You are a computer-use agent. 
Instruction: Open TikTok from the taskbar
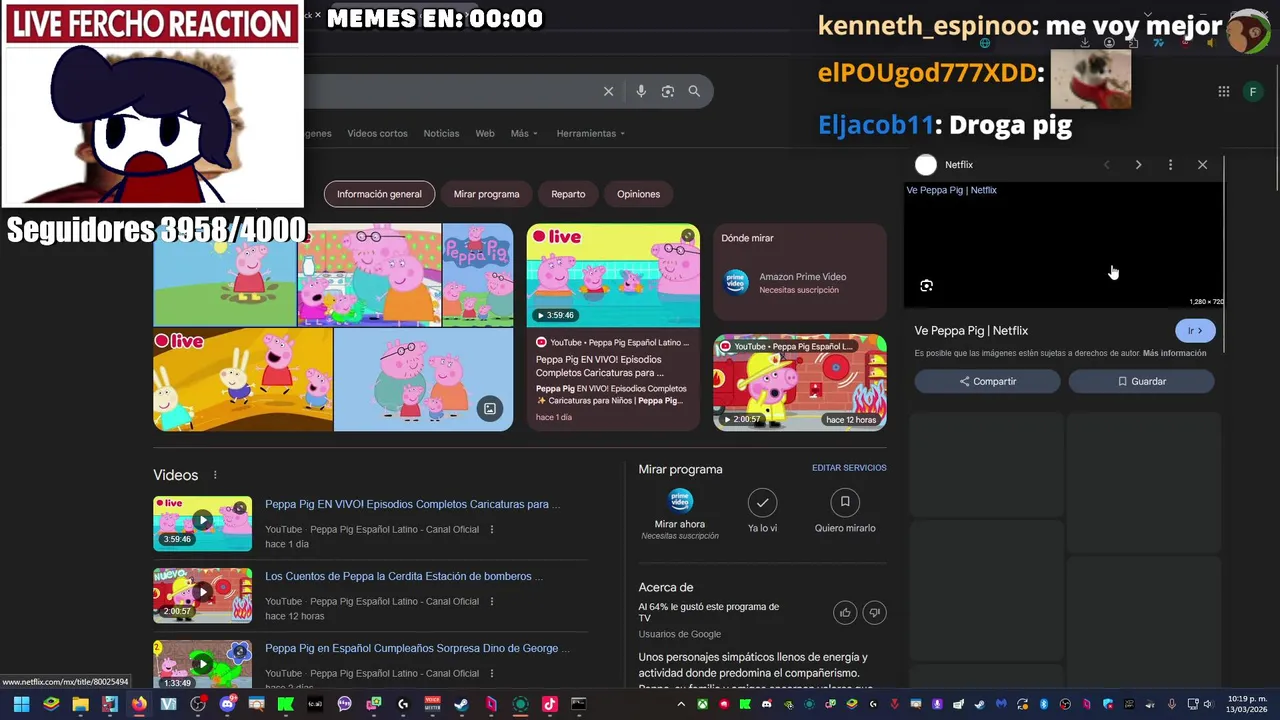(550, 704)
